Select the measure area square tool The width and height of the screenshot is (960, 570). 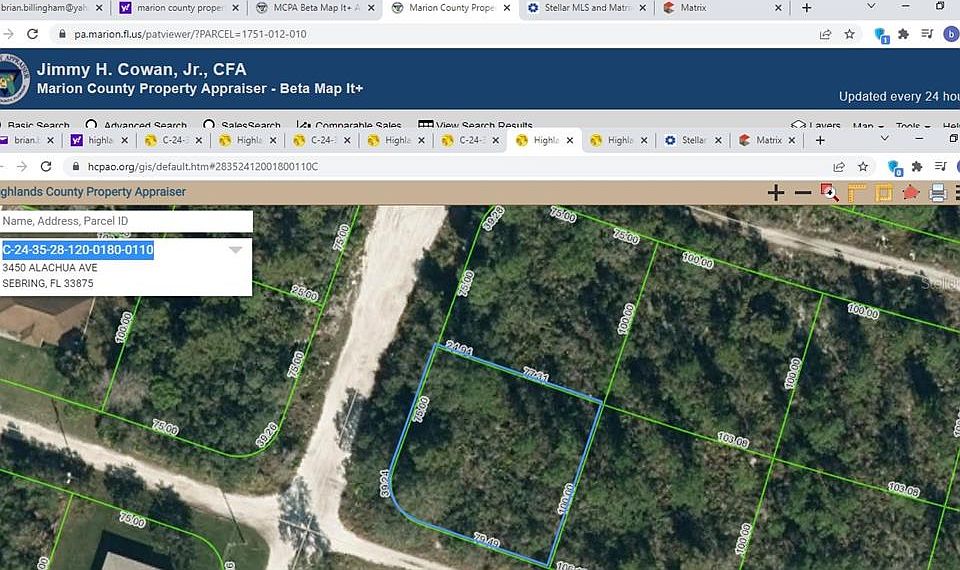(x=883, y=193)
